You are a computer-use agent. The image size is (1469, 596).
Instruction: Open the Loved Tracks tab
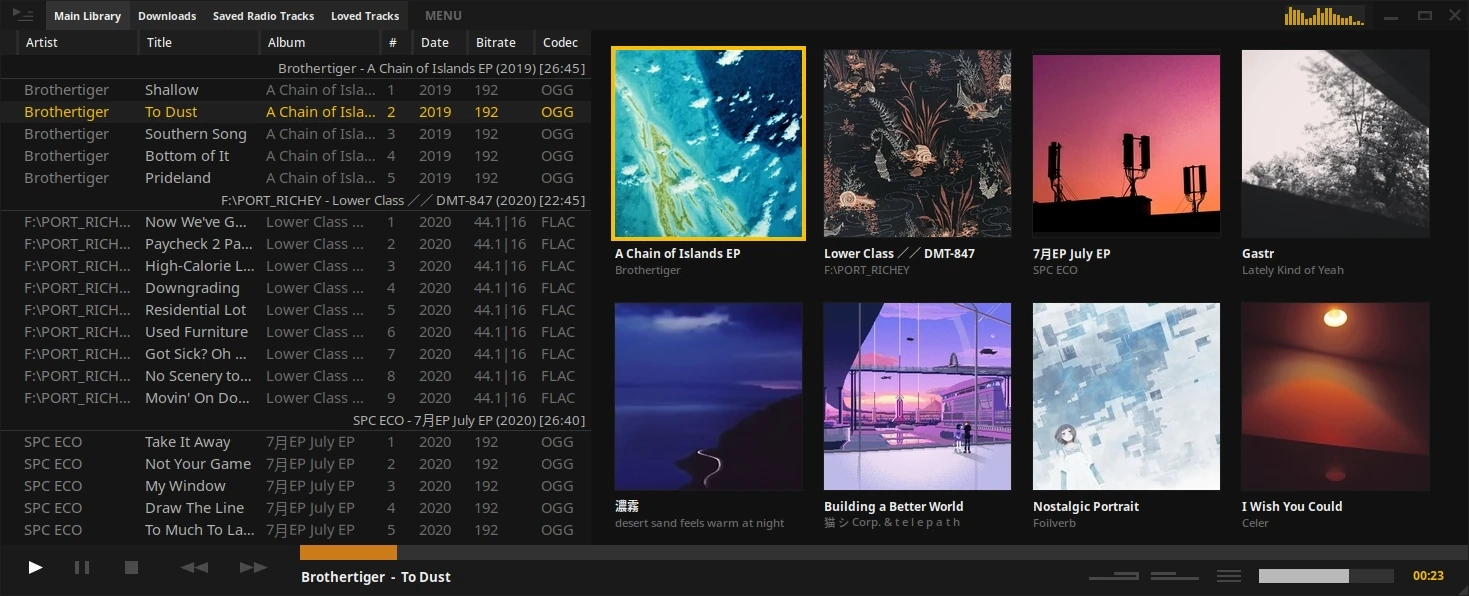365,16
